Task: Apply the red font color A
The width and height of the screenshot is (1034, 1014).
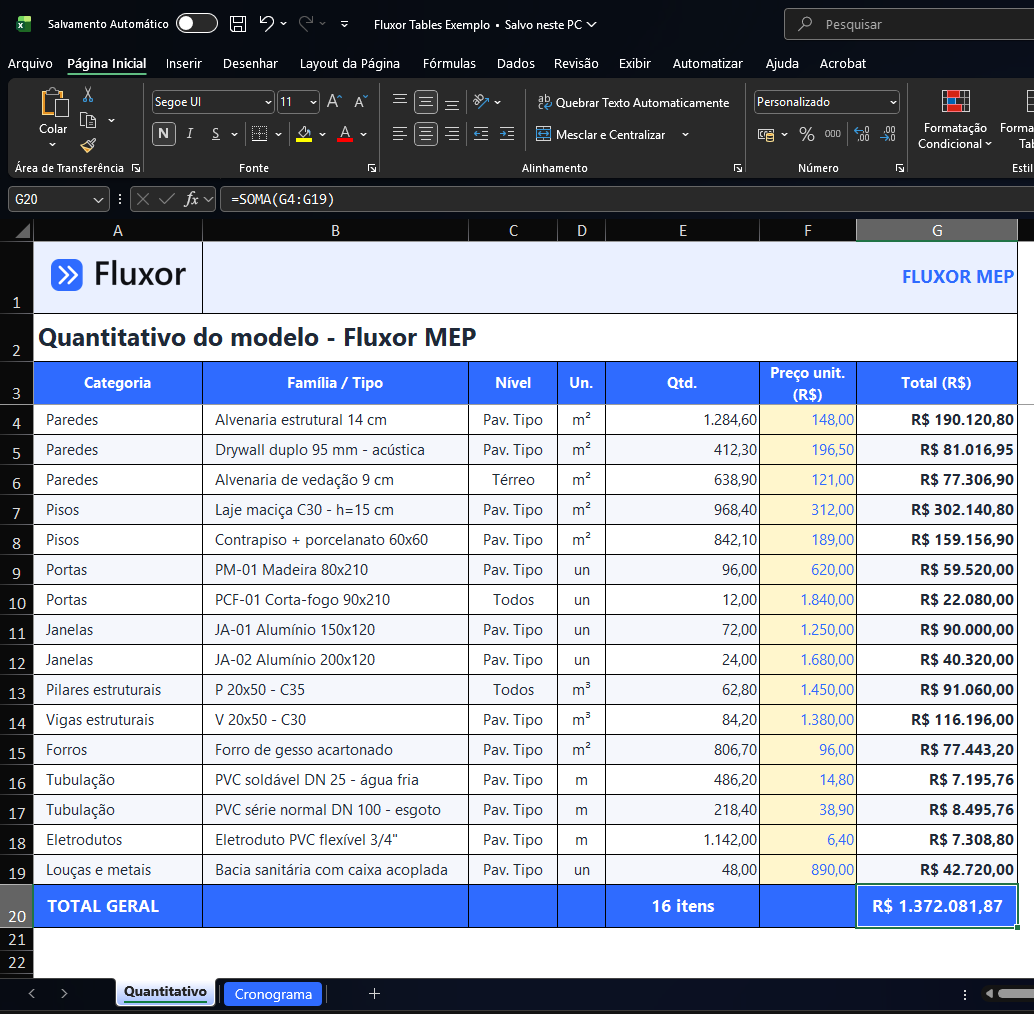Action: click(x=344, y=134)
